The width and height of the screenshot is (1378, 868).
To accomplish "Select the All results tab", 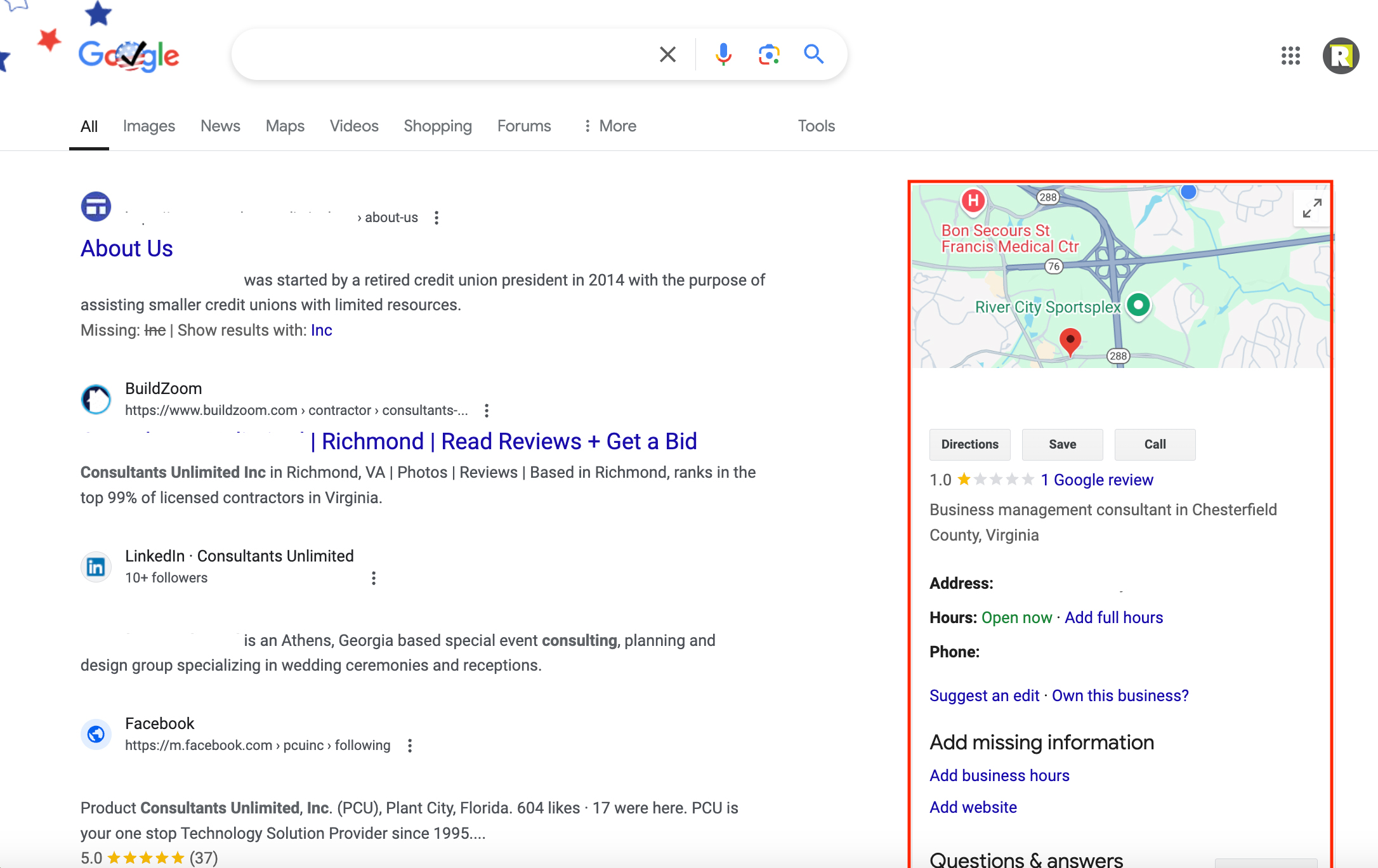I will pyautogui.click(x=89, y=126).
